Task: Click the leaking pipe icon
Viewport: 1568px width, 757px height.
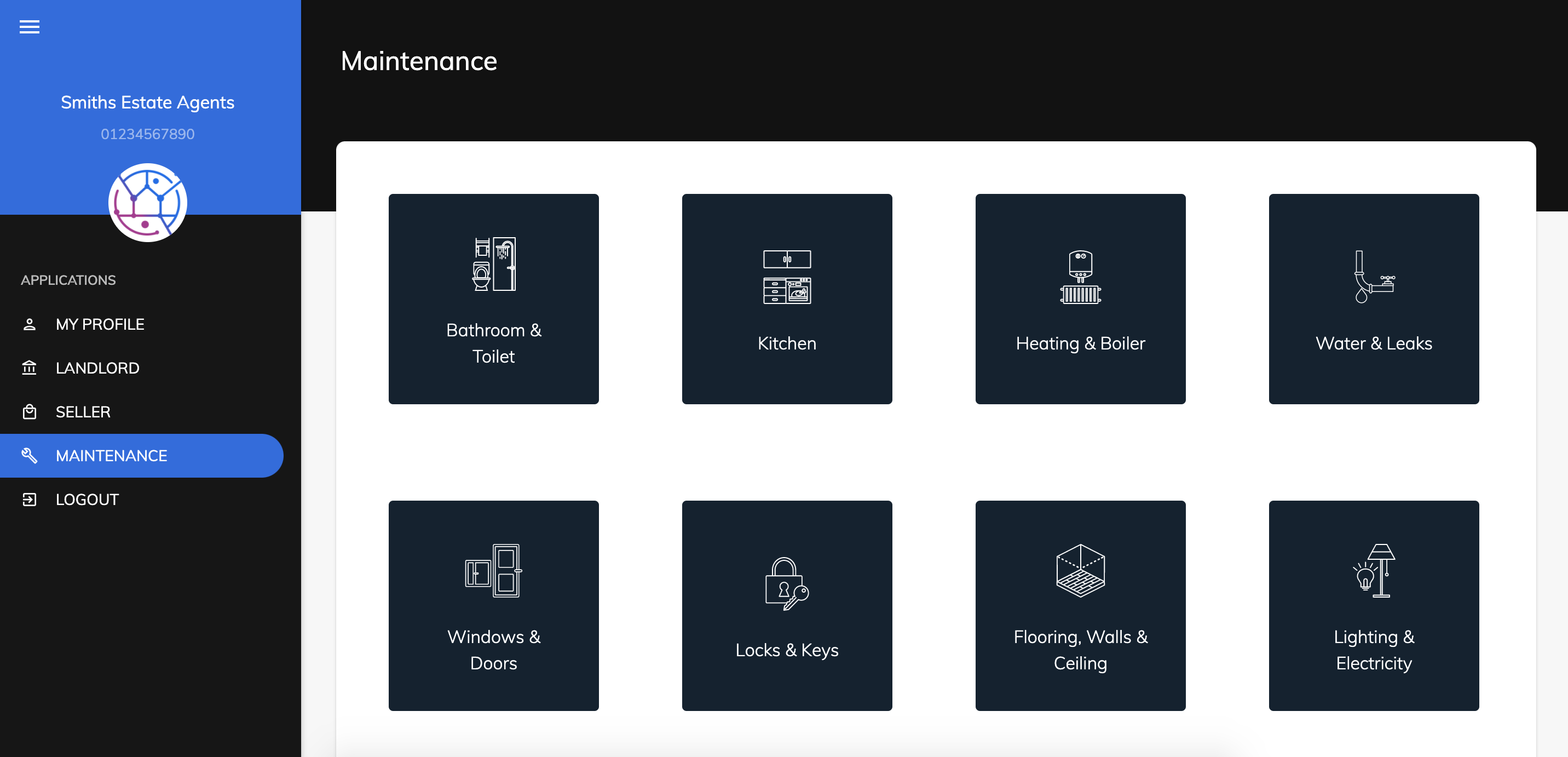Action: tap(1373, 277)
